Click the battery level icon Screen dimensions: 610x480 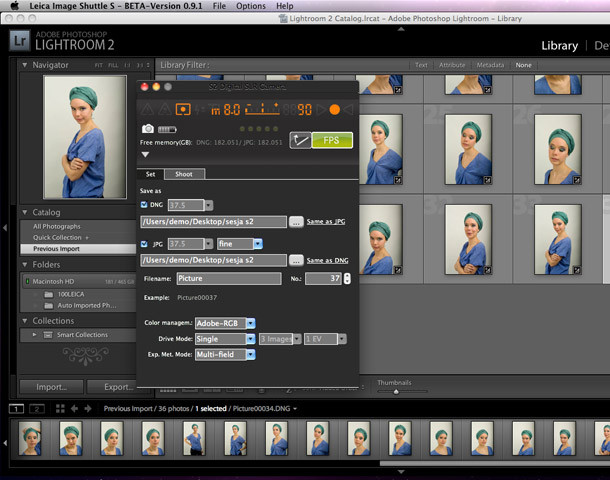click(x=167, y=129)
